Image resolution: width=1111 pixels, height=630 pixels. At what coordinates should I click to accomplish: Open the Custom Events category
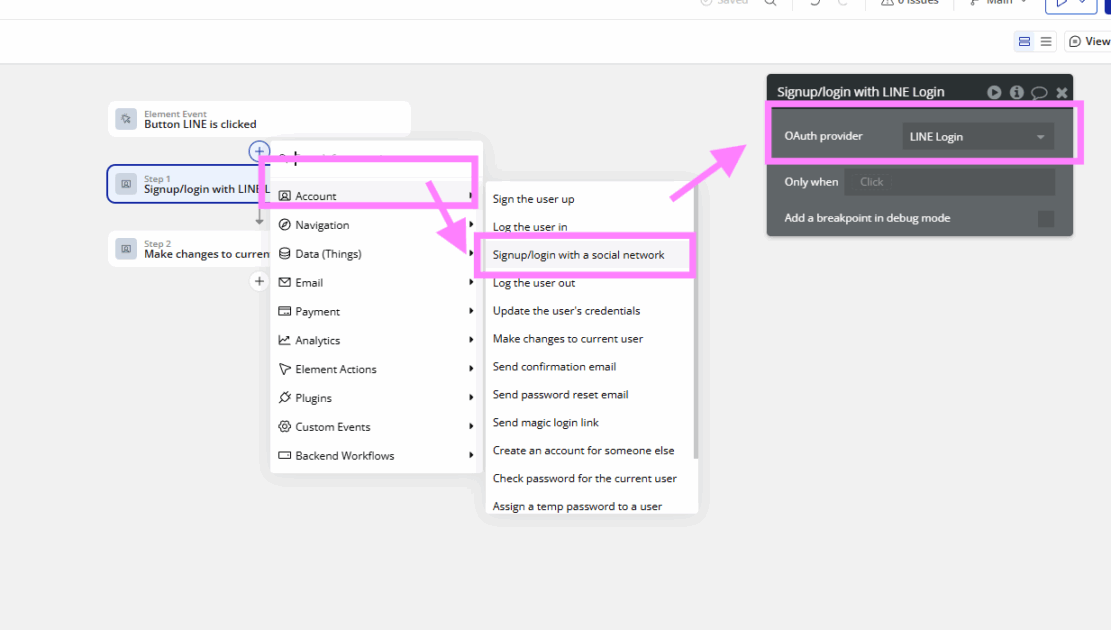[376, 427]
